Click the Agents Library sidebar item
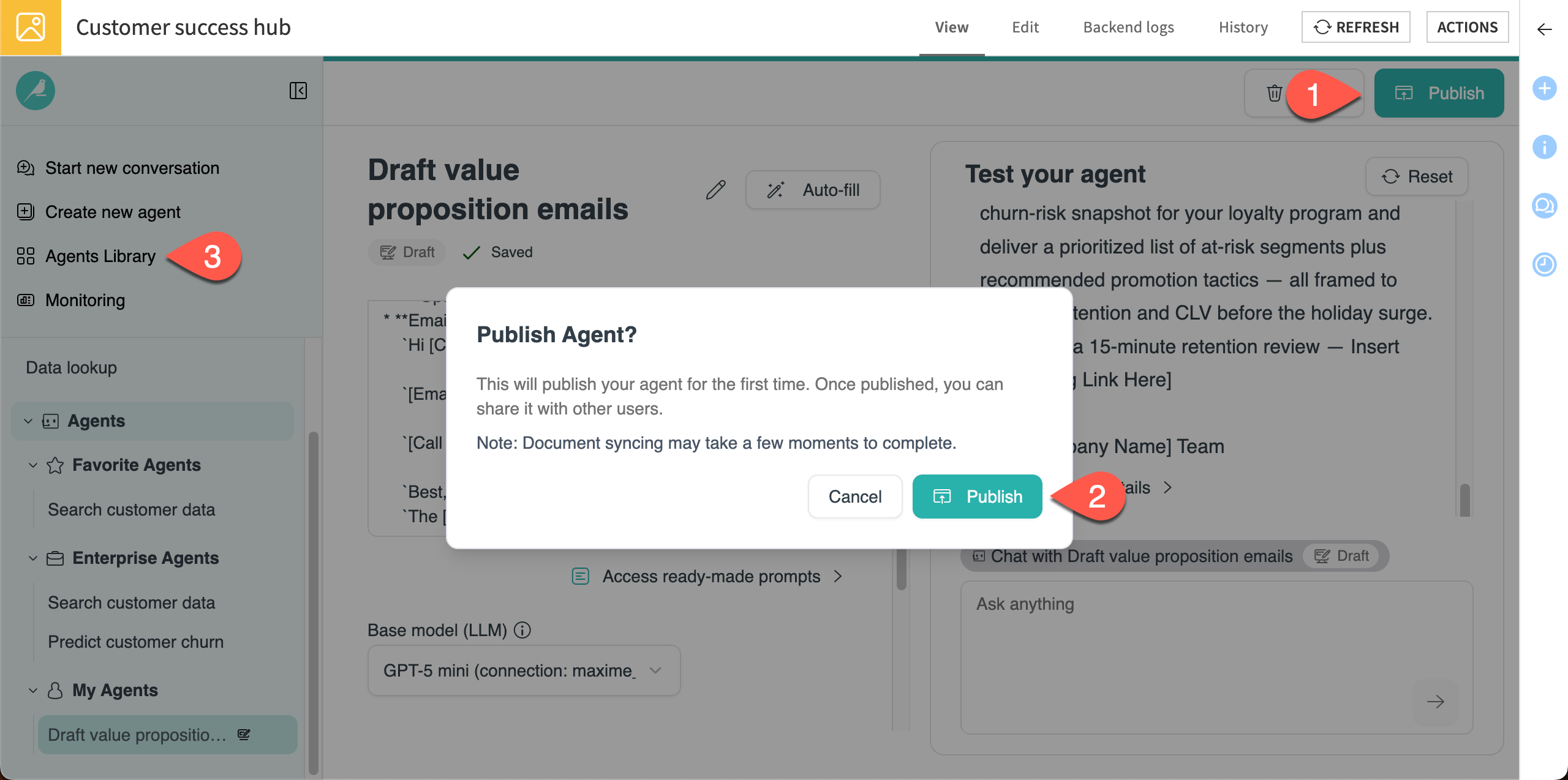The height and width of the screenshot is (780, 1568). (x=100, y=256)
